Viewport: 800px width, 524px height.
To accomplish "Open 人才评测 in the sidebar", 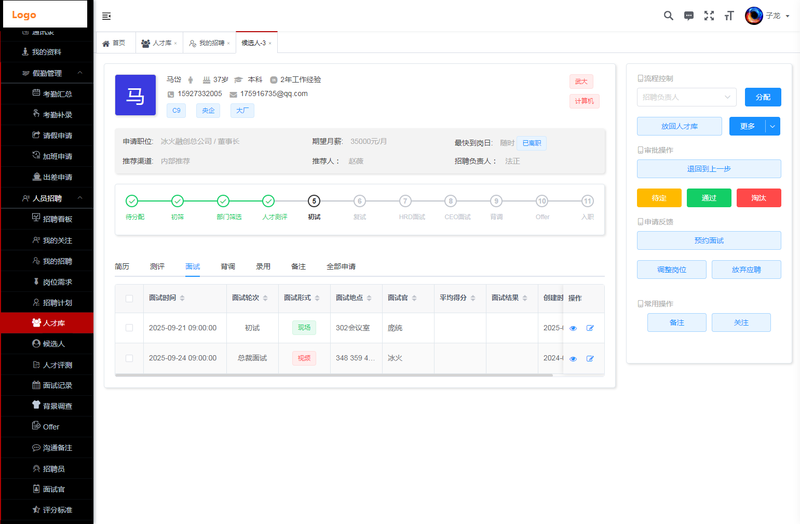I will pyautogui.click(x=47, y=365).
